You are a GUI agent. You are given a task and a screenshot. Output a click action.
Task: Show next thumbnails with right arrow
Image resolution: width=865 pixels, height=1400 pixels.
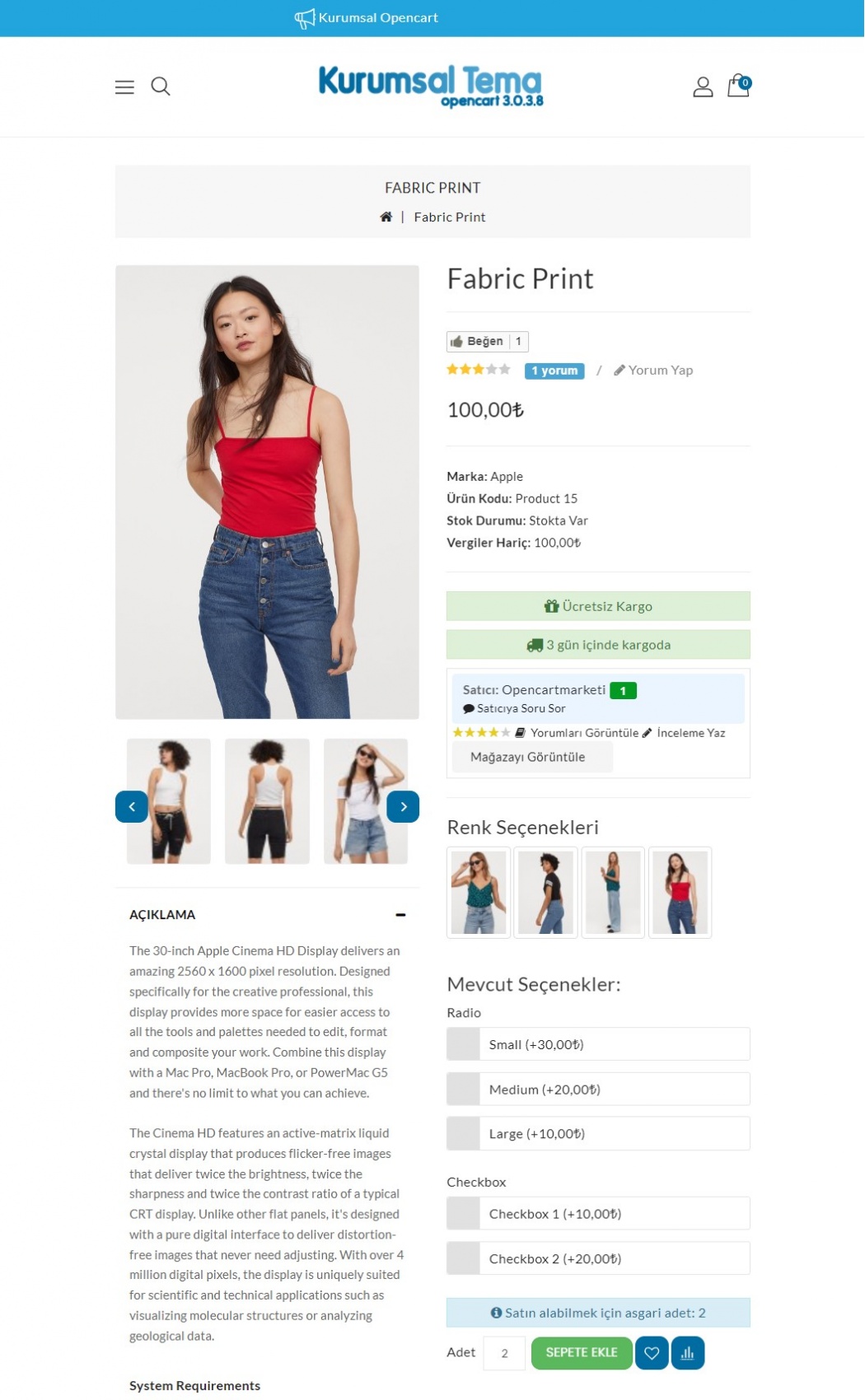(x=403, y=807)
